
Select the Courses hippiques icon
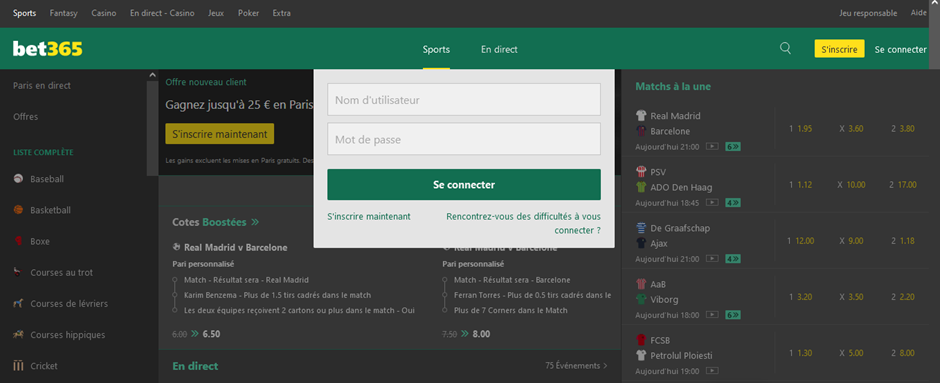(x=19, y=334)
